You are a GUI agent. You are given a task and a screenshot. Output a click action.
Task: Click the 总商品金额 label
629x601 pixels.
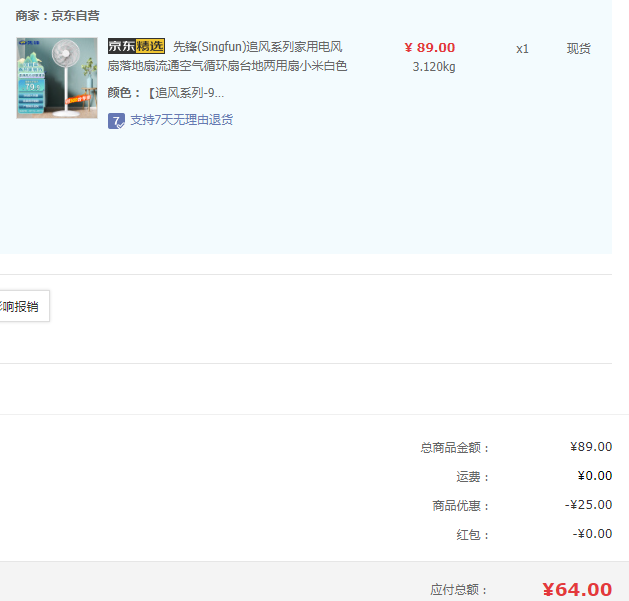point(455,447)
